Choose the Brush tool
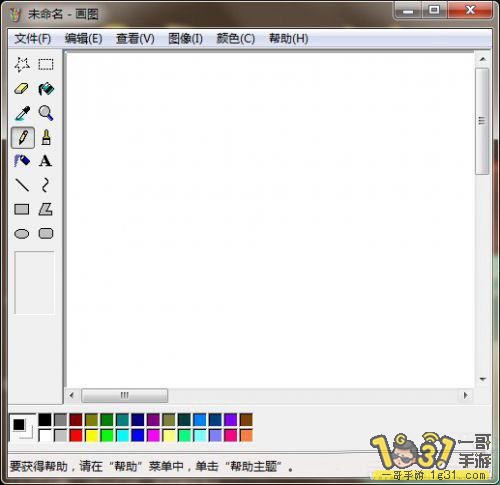This screenshot has width=500, height=485. click(46, 137)
